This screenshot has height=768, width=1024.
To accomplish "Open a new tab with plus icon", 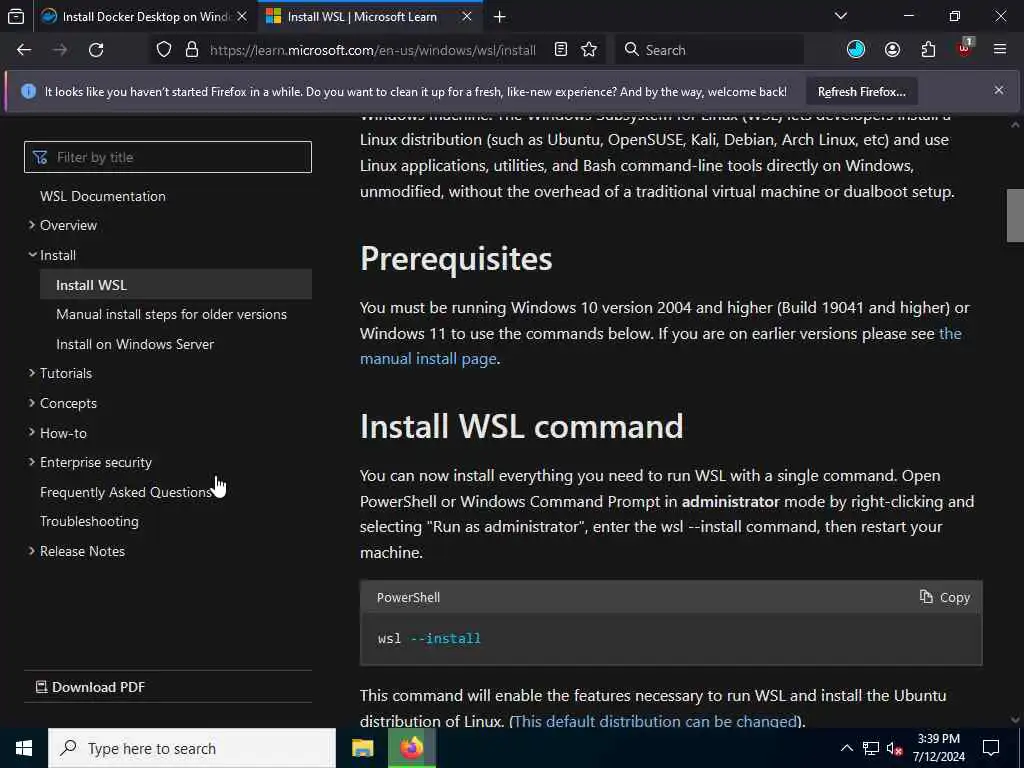I will (500, 17).
